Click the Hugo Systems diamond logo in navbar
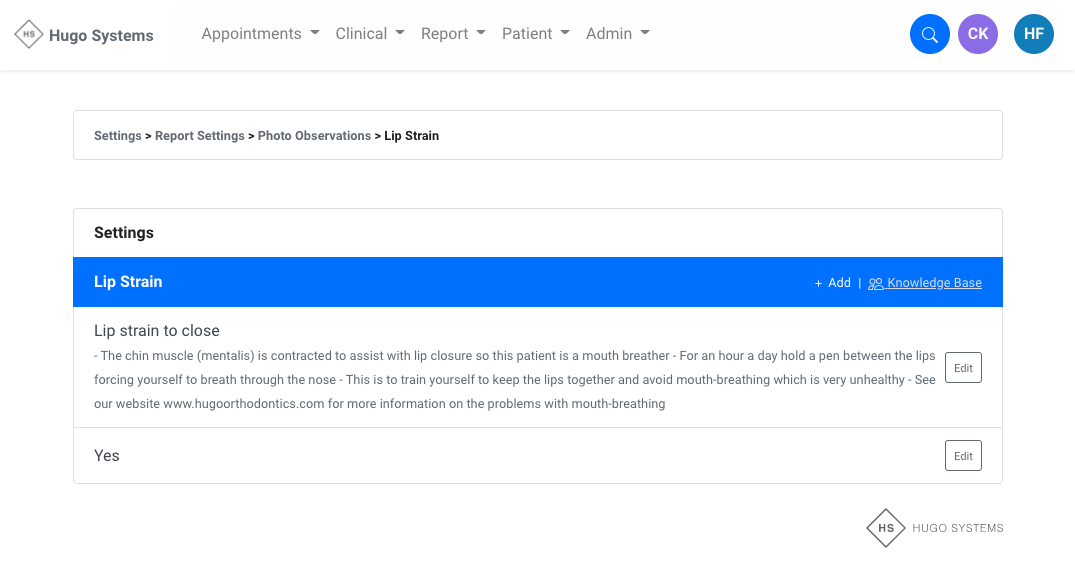The height and width of the screenshot is (561, 1075). (29, 35)
